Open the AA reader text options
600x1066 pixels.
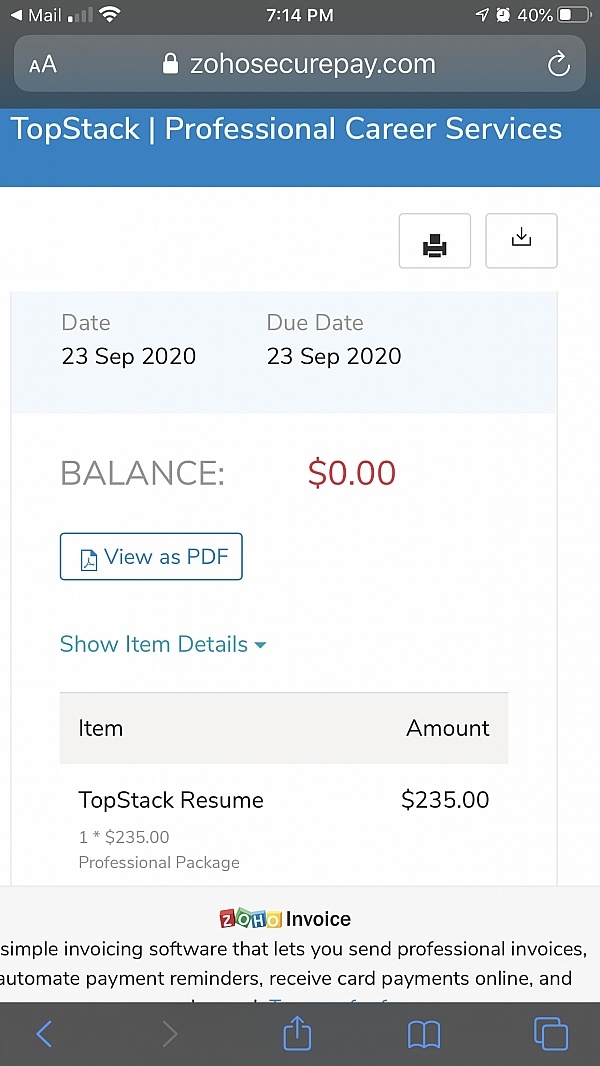[x=43, y=65]
